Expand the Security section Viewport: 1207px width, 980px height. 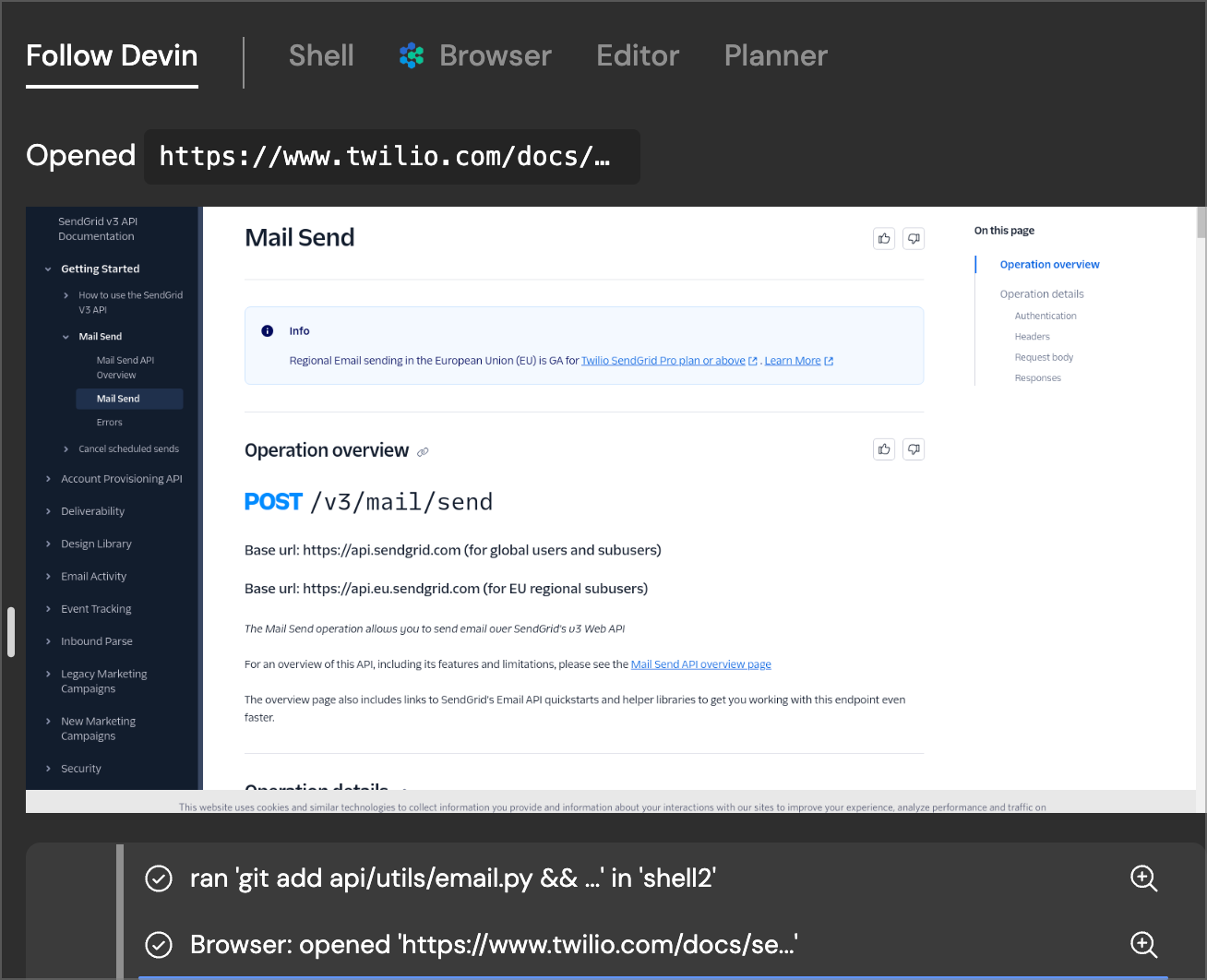pyautogui.click(x=48, y=769)
